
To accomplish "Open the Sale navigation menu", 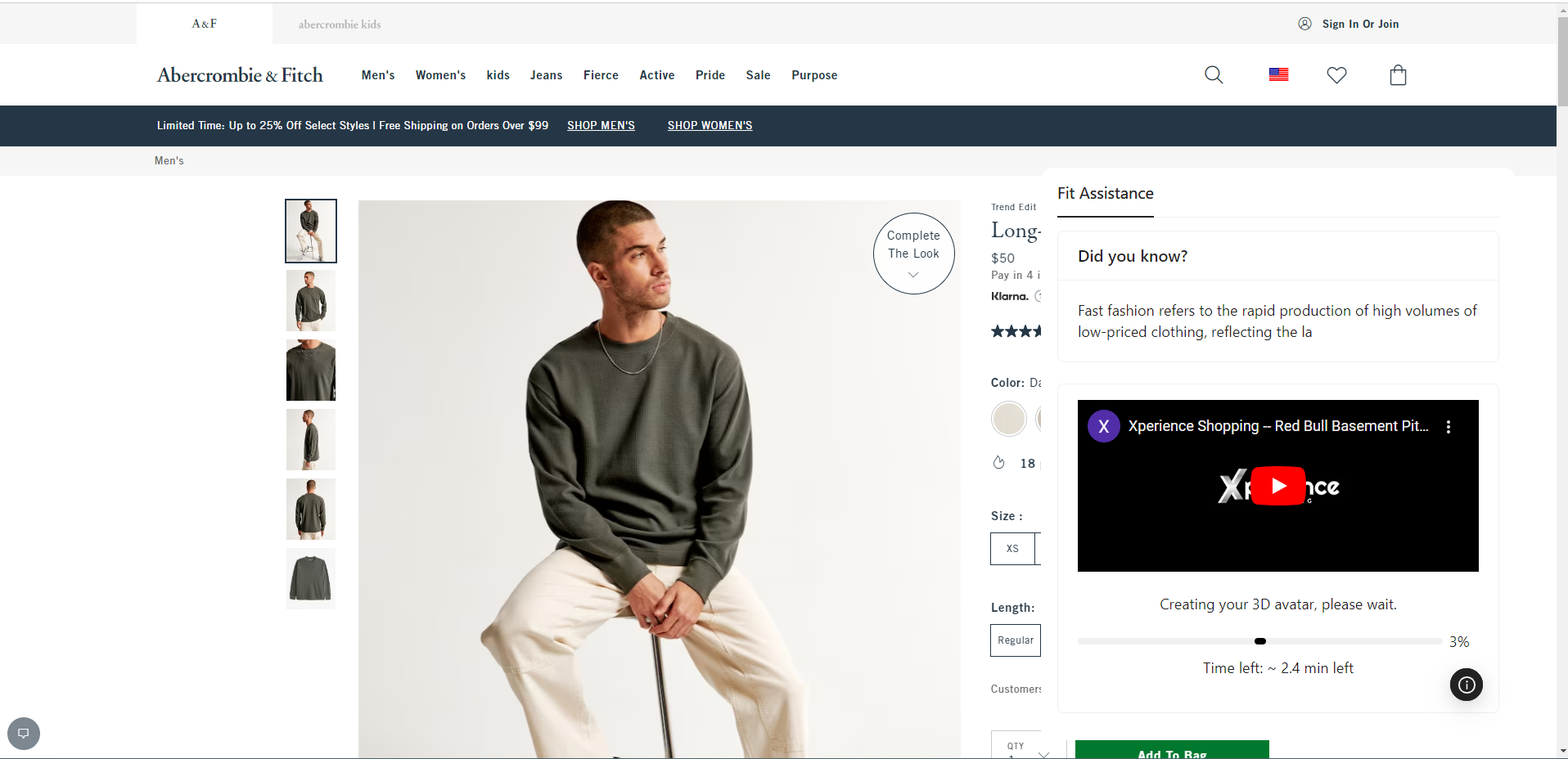I will click(x=758, y=75).
